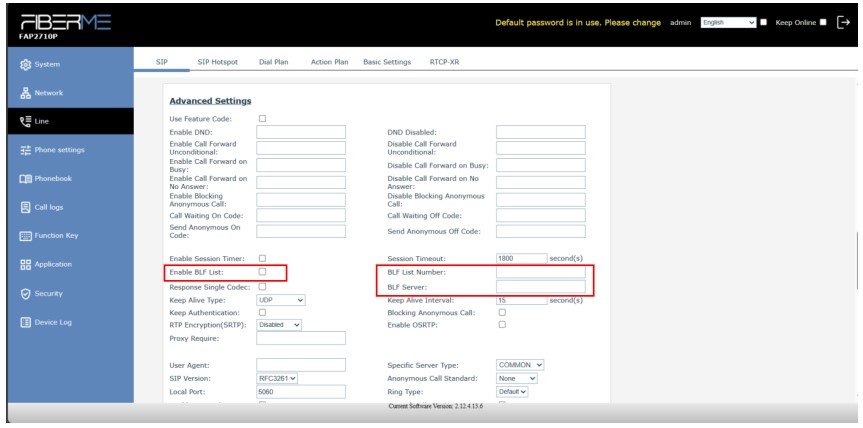
Task: Open the RTCP-XR tab
Action: click(x=444, y=62)
